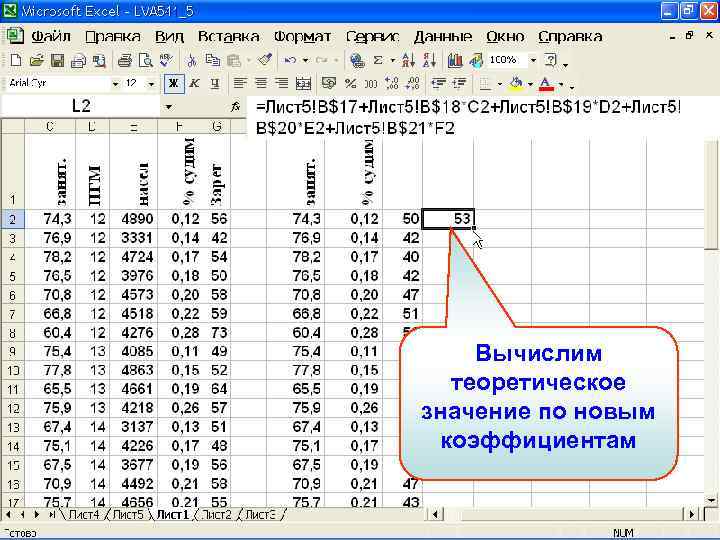This screenshot has height=540, width=720.
Task: Click the Help question mark icon
Action: pyautogui.click(x=550, y=60)
